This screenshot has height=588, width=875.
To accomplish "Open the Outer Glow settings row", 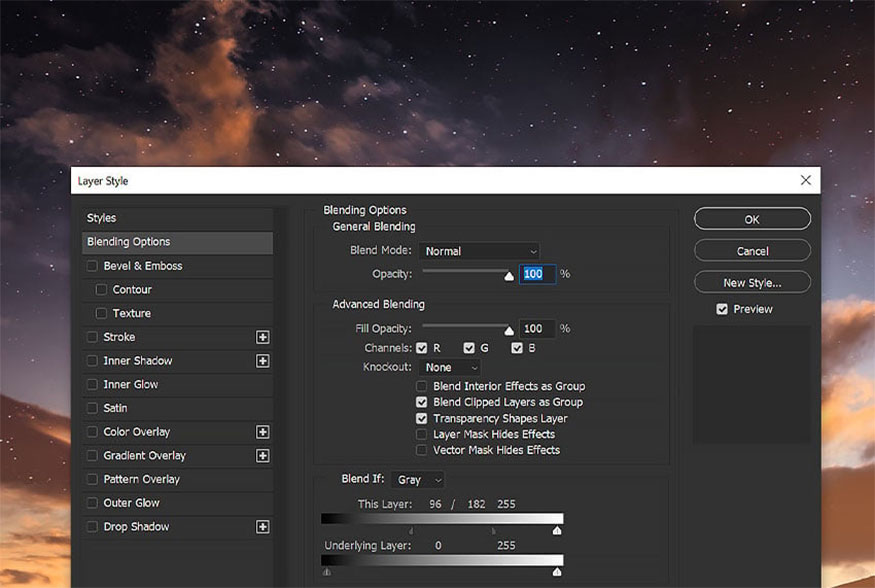I will (177, 503).
